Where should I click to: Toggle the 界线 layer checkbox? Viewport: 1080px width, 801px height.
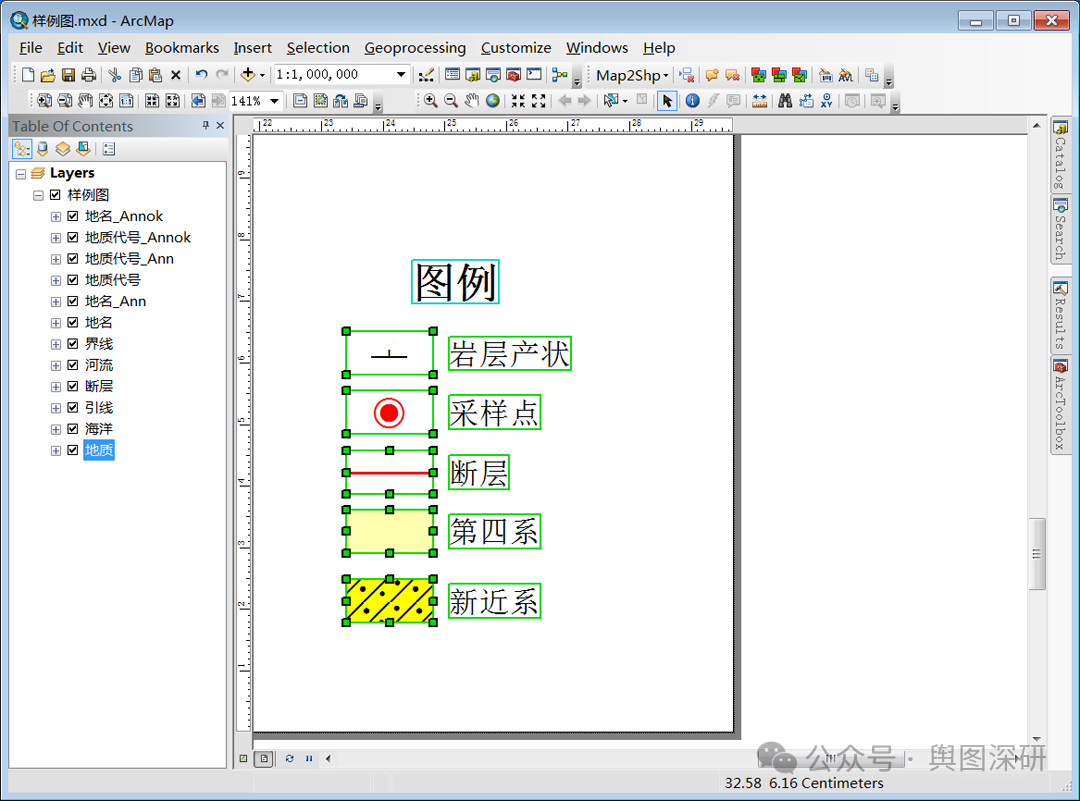coord(72,344)
